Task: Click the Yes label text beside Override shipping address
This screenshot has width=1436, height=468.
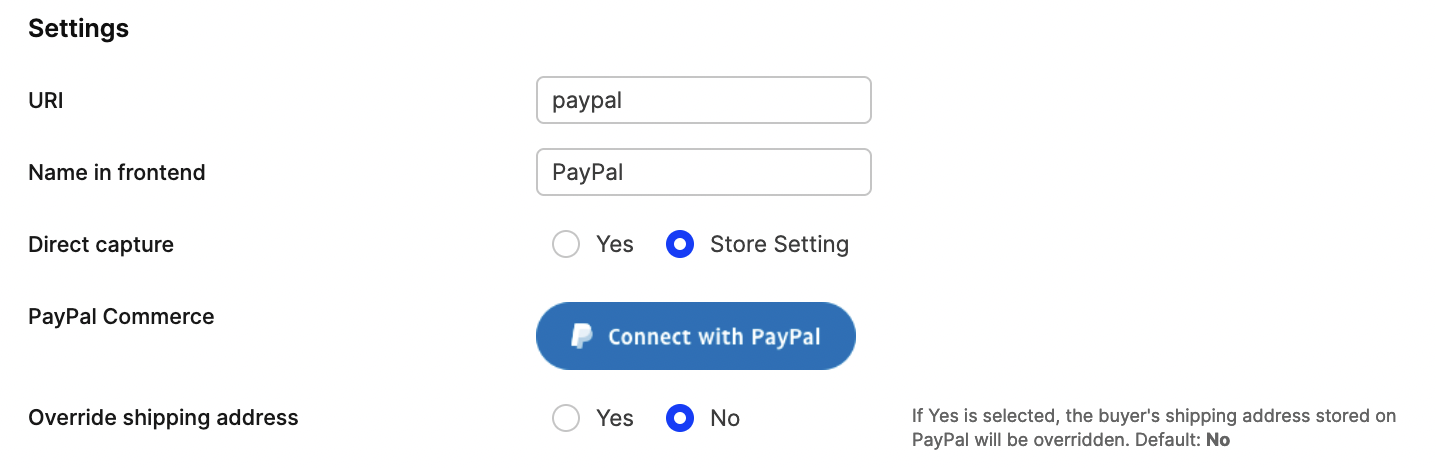Action: point(615,418)
